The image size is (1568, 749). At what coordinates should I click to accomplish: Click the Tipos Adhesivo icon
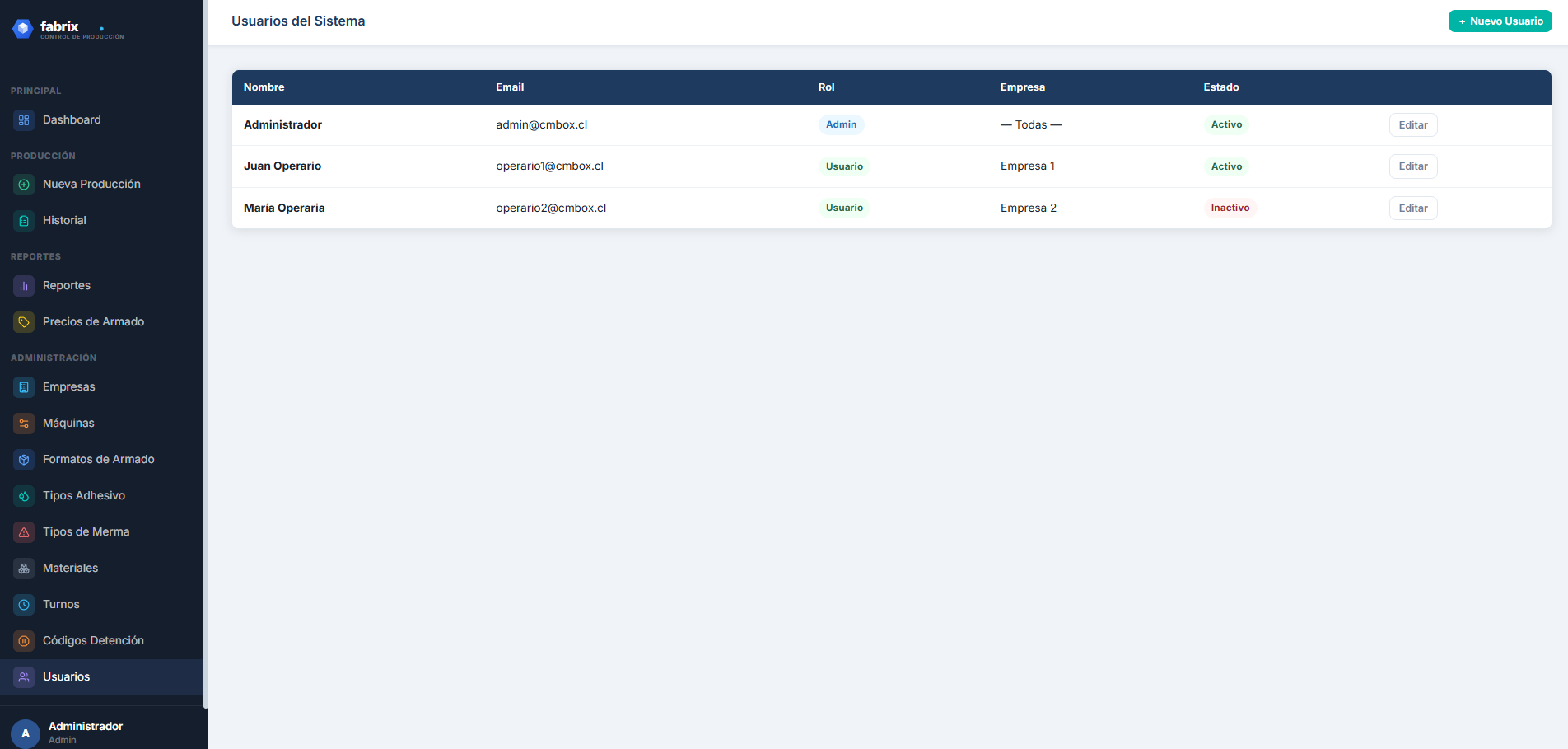pyautogui.click(x=24, y=496)
